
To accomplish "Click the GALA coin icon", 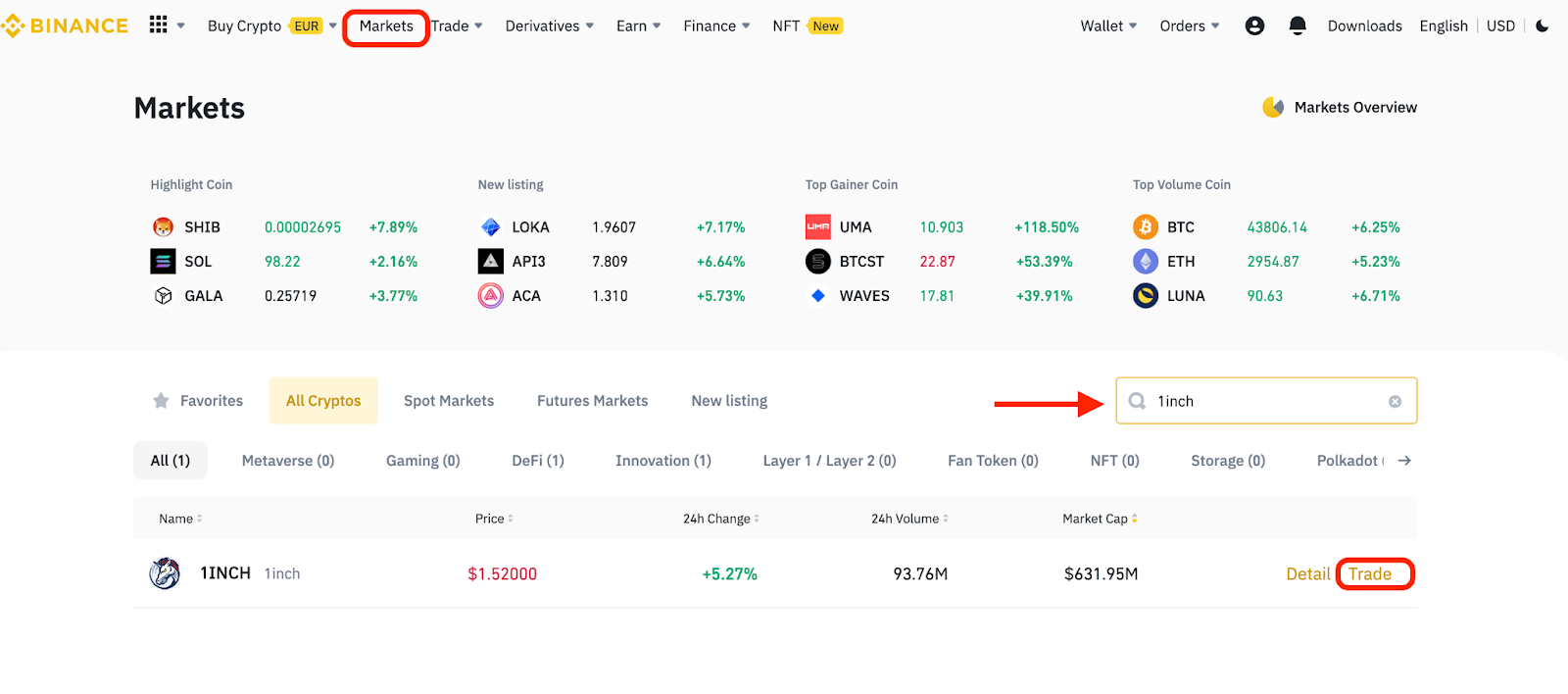I will click(163, 296).
